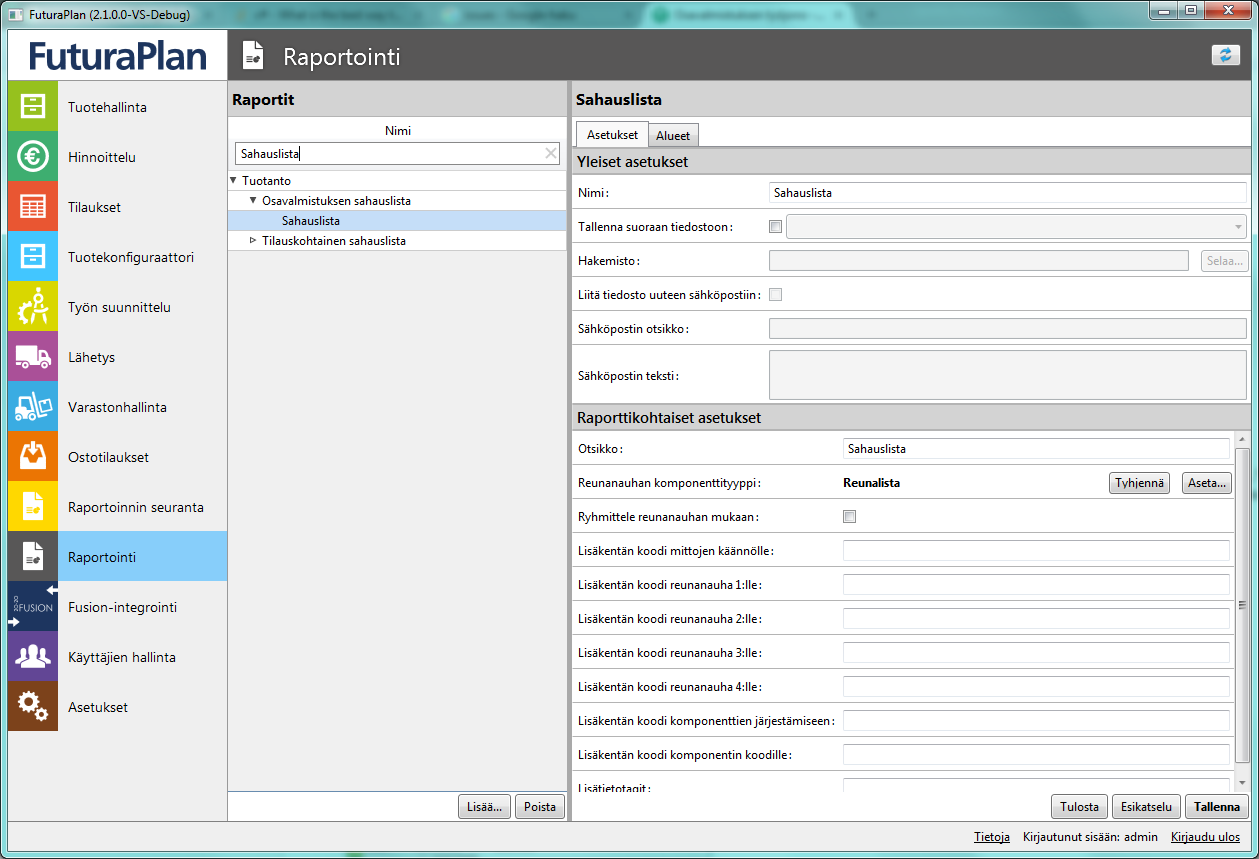This screenshot has width=1259, height=859.
Task: Open Käyttäjien hallinta users icon
Action: coord(33,656)
